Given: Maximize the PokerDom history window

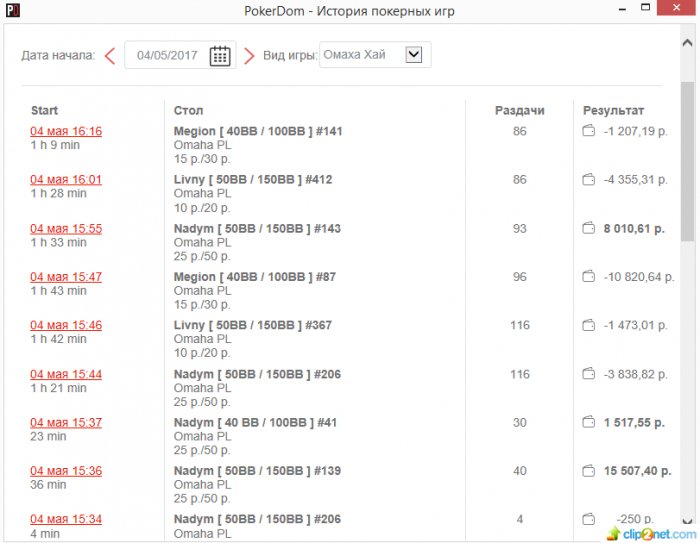Looking at the screenshot, I should [646, 8].
